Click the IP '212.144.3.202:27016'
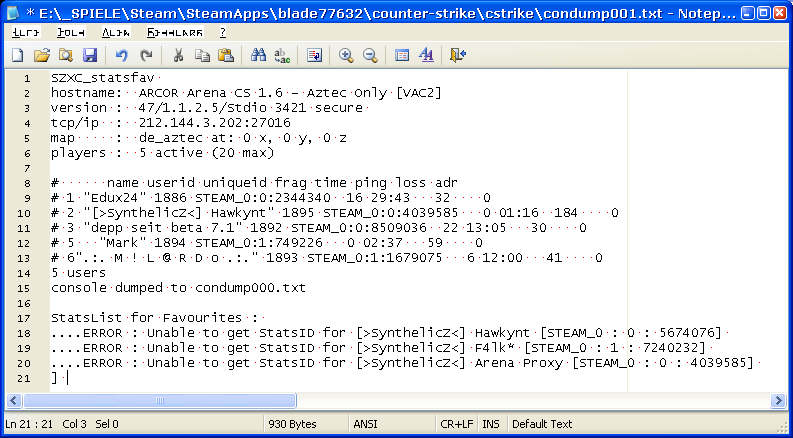 coord(214,123)
